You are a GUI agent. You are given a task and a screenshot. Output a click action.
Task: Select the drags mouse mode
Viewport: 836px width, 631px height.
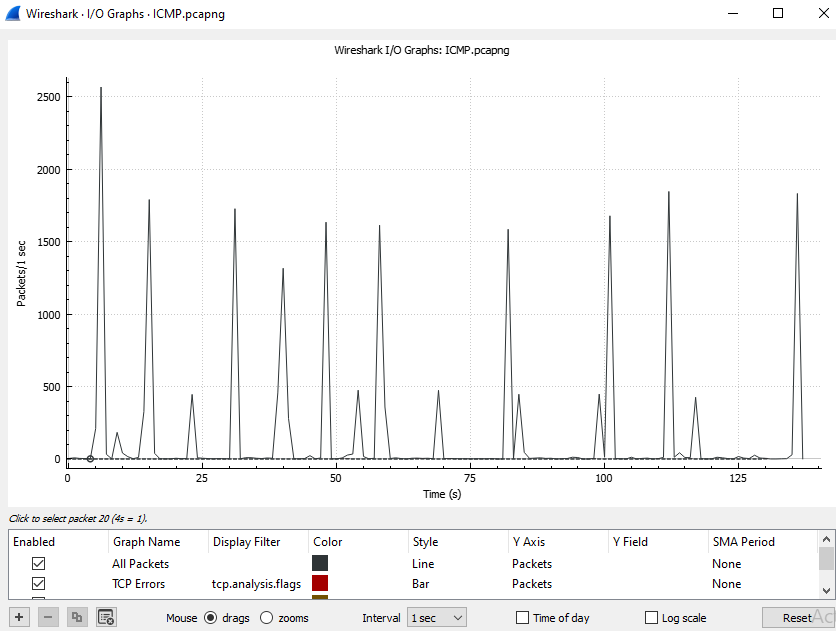pyautogui.click(x=211, y=618)
